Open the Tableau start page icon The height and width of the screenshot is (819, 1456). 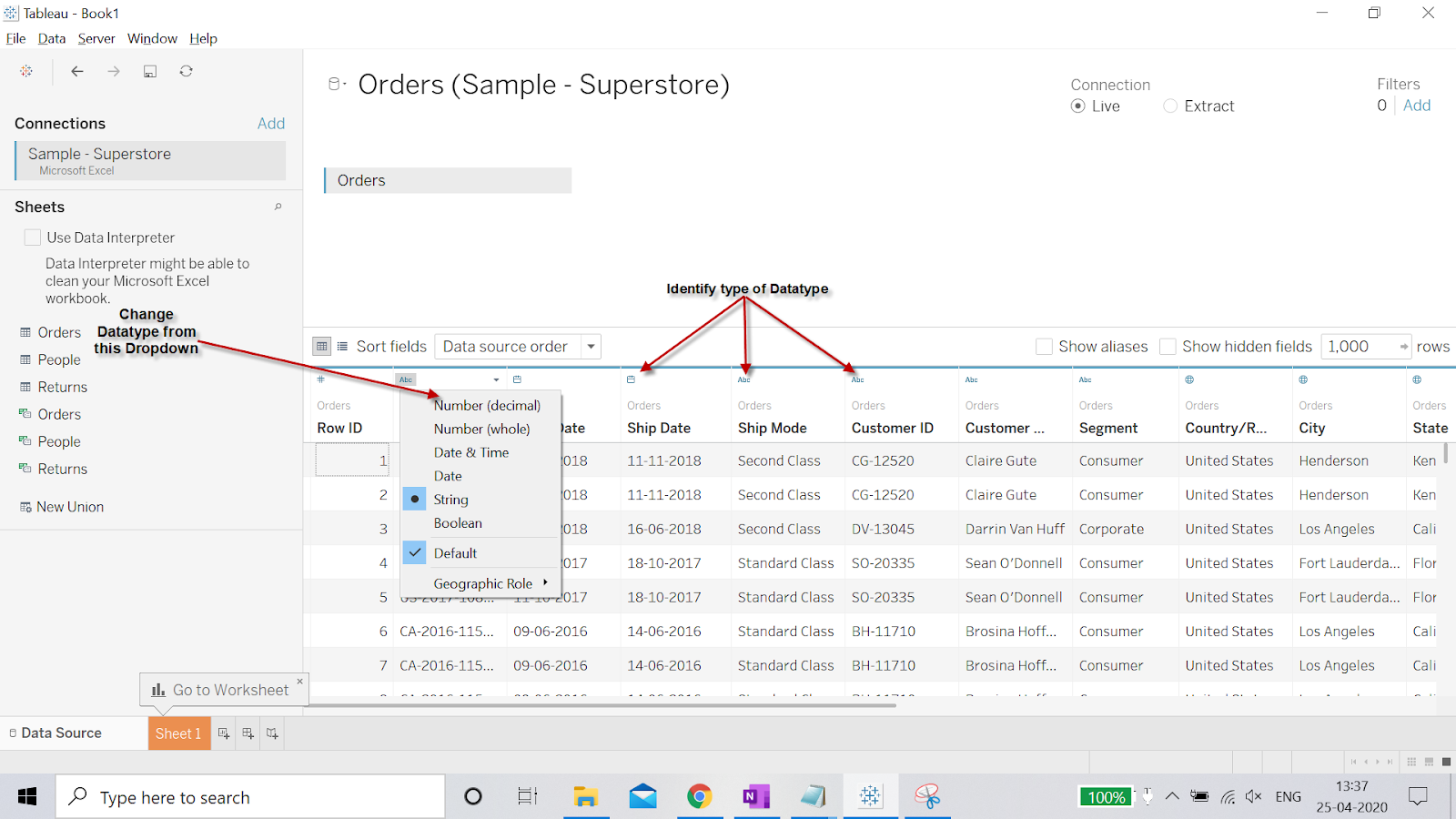26,71
